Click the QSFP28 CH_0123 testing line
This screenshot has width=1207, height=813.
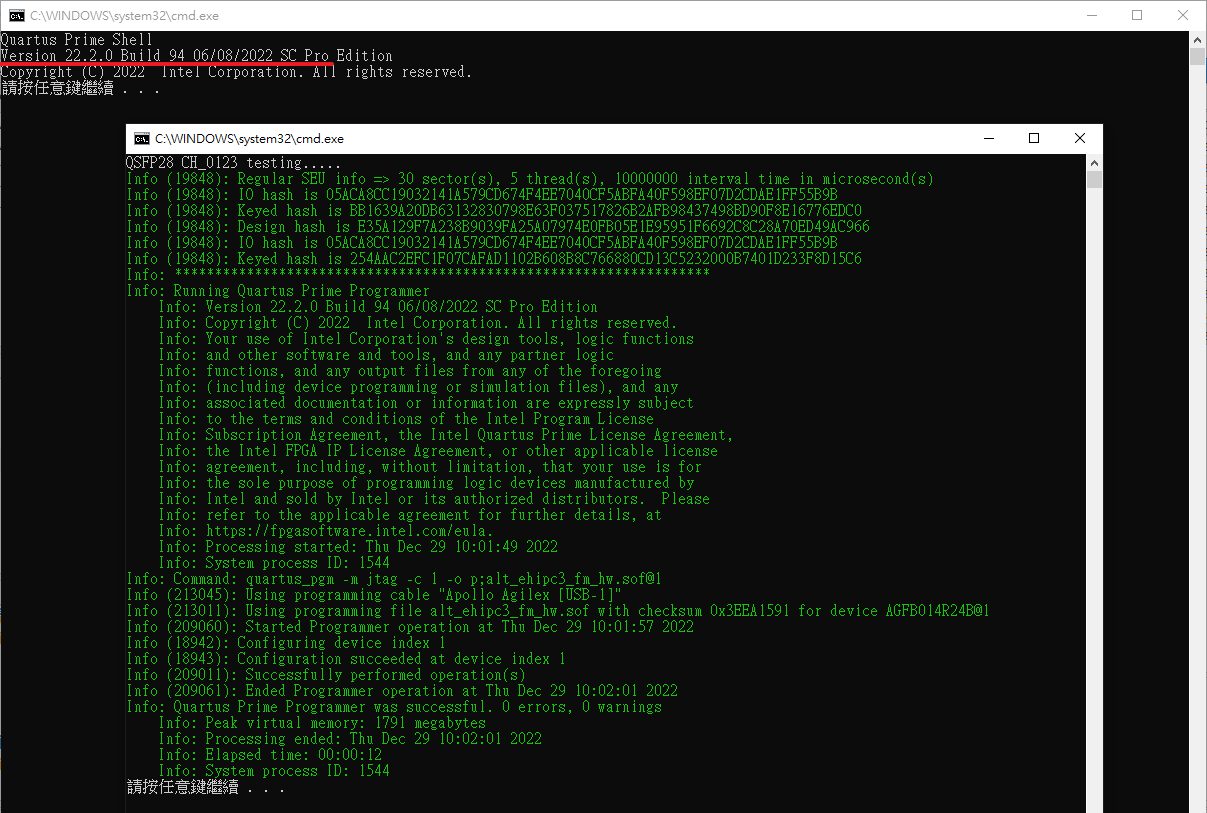(233, 163)
